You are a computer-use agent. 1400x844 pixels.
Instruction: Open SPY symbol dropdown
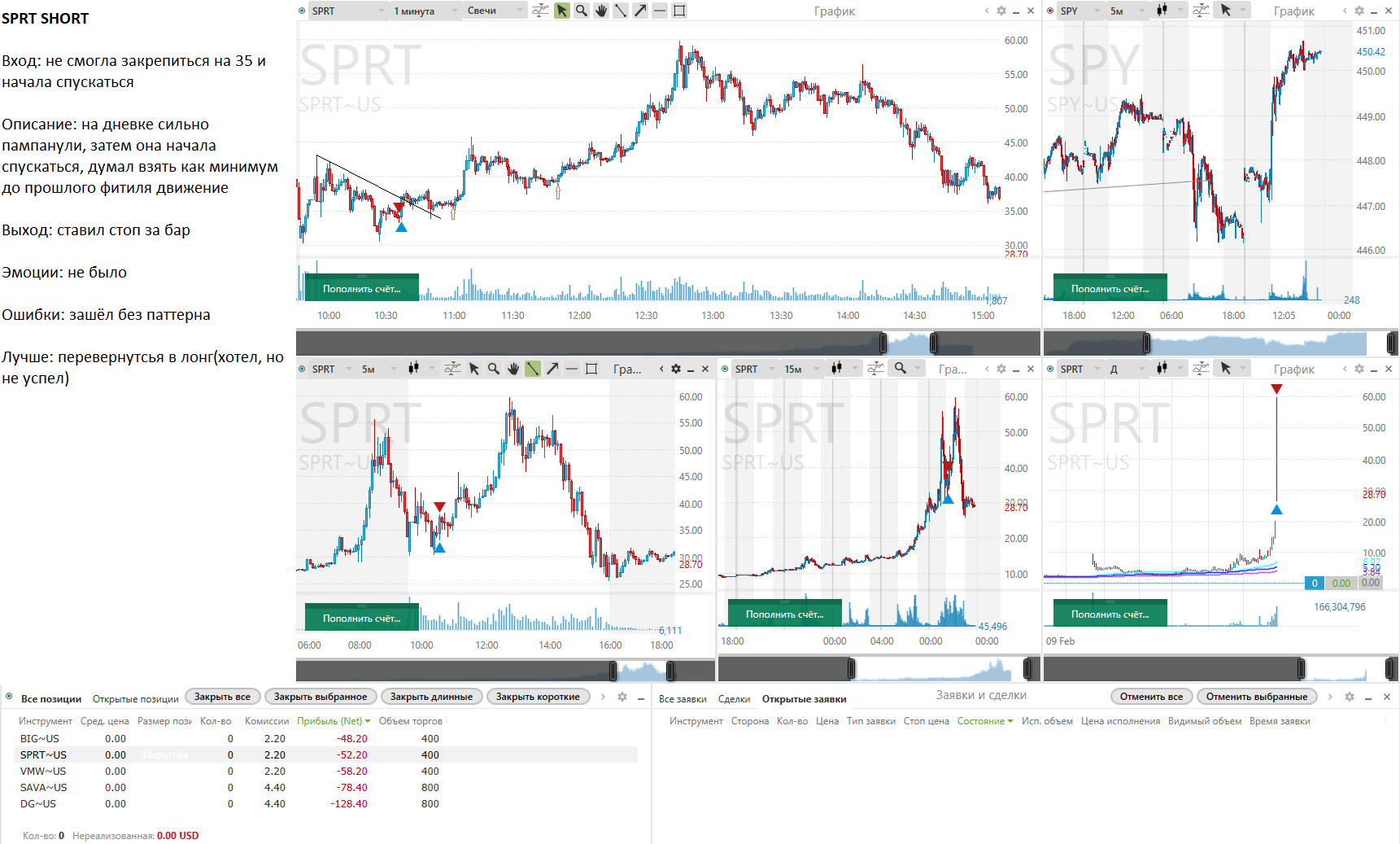[x=1081, y=11]
